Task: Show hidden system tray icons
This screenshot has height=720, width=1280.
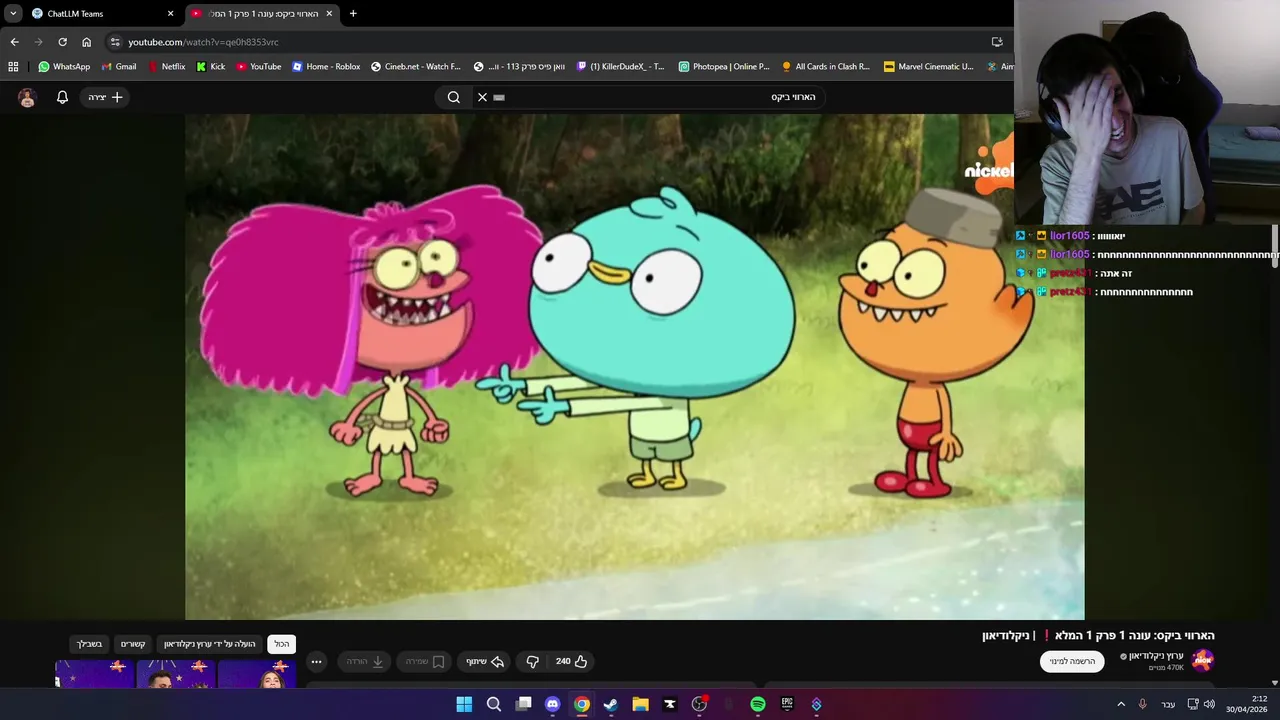Action: click(1121, 704)
